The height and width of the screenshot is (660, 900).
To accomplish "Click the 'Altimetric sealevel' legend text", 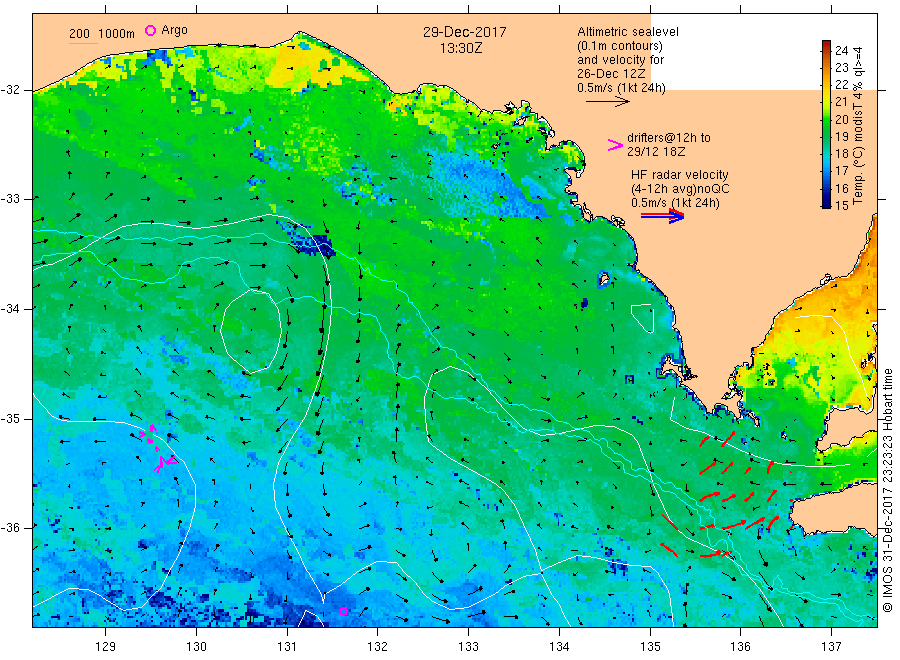I will [627, 32].
